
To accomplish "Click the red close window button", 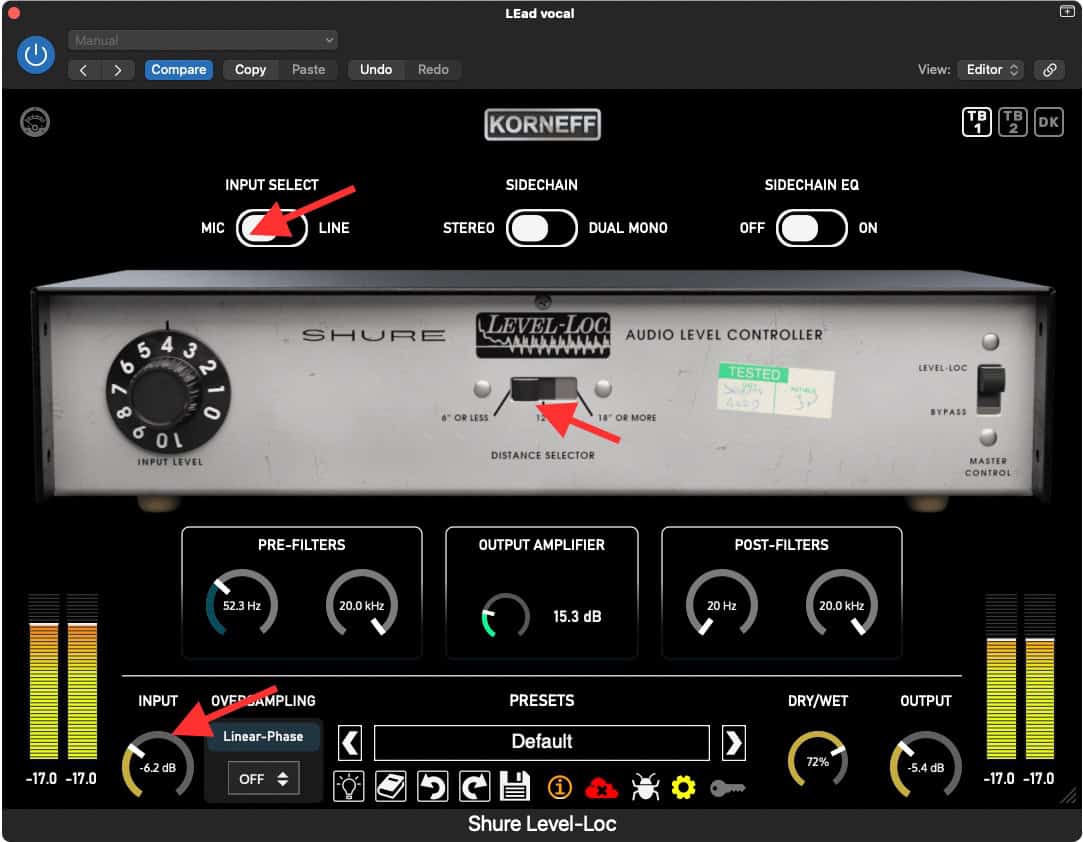I will tap(14, 12).
